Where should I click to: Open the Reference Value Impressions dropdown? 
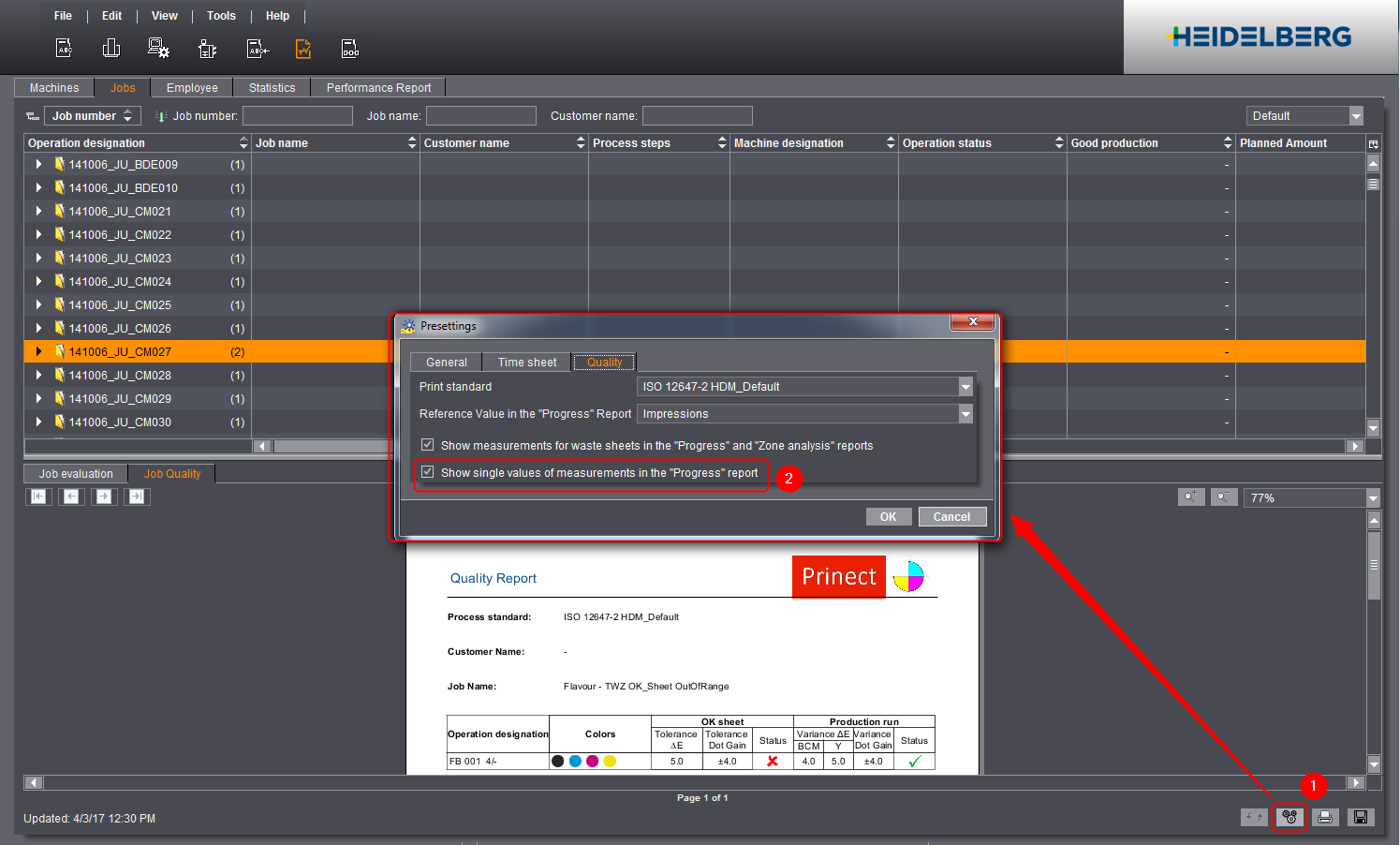click(965, 414)
